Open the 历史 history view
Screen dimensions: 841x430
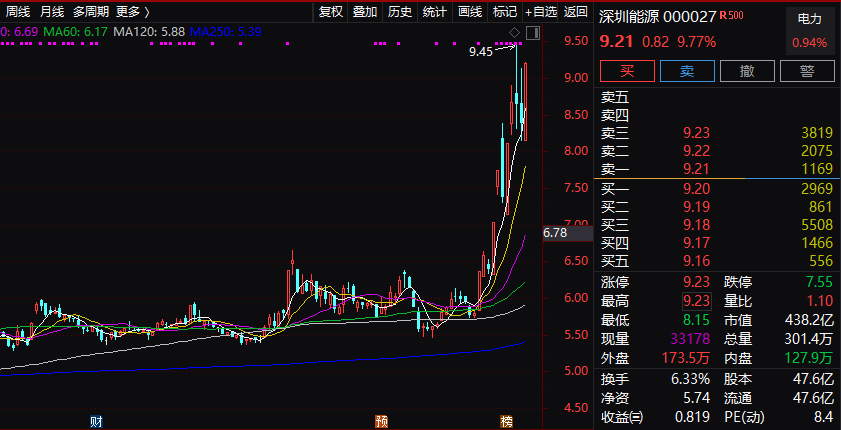400,11
